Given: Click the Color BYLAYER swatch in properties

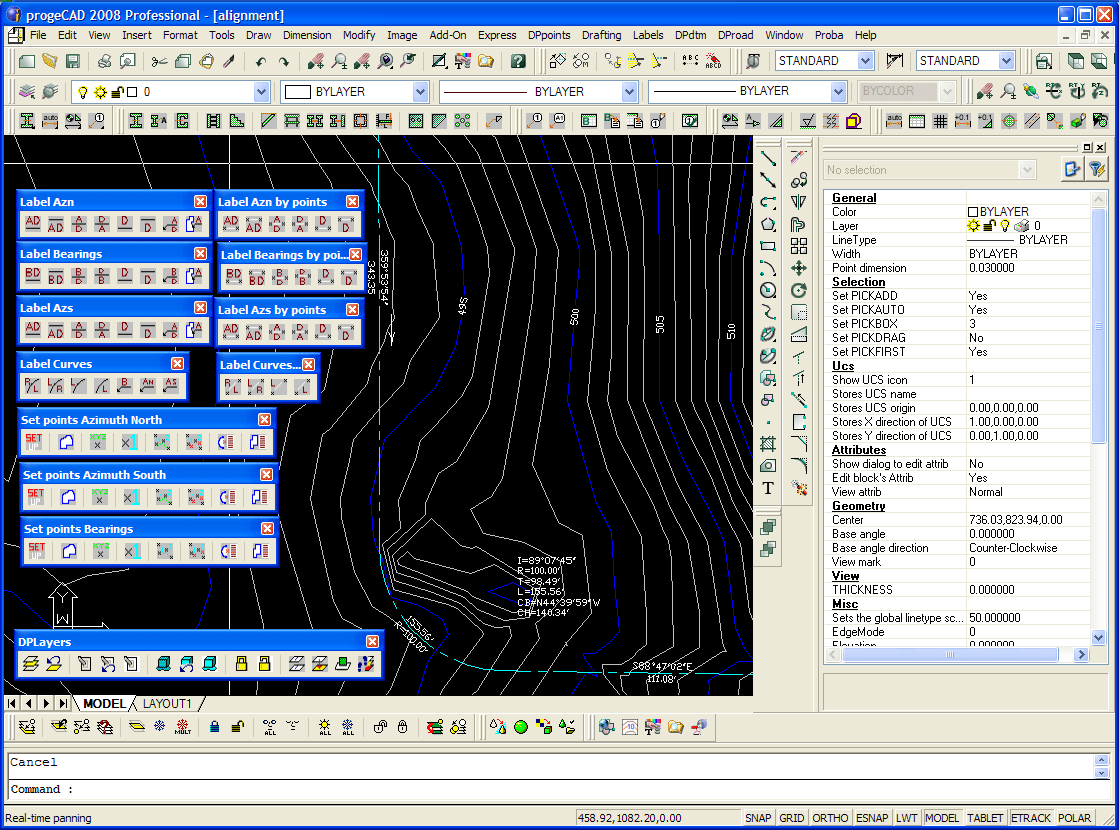Looking at the screenshot, I should [x=973, y=212].
